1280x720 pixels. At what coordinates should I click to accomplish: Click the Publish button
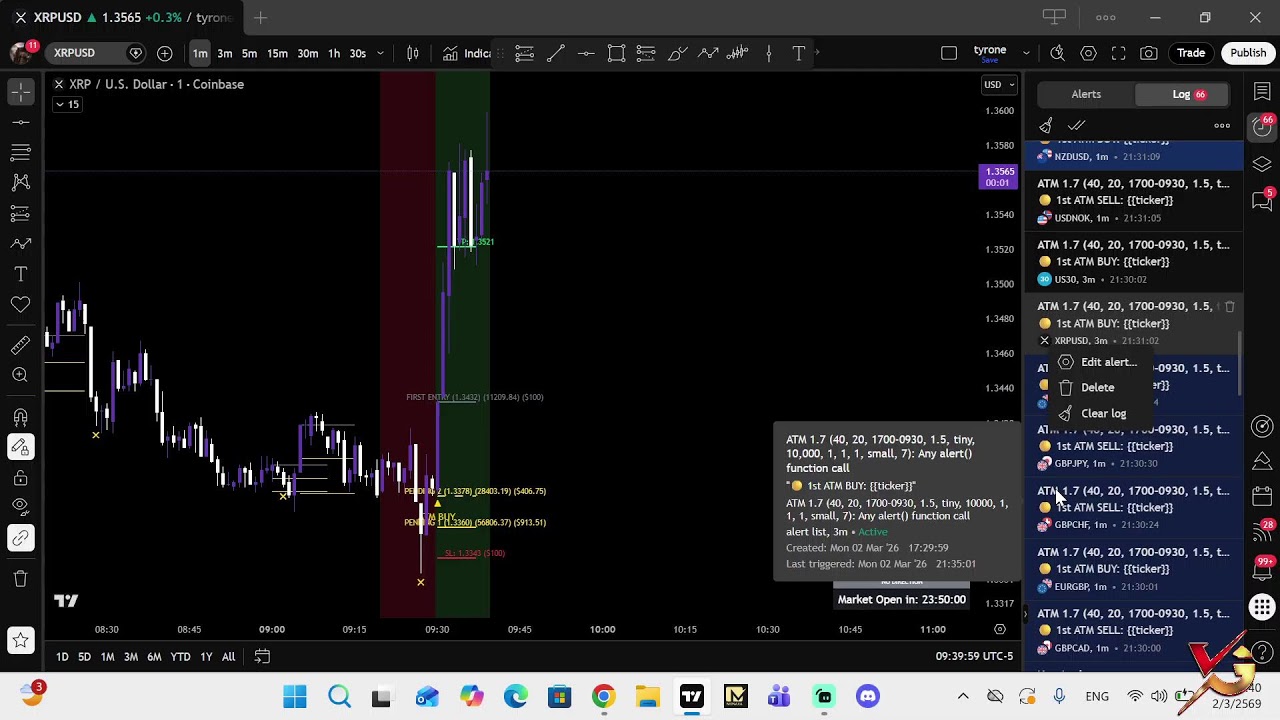(1248, 53)
